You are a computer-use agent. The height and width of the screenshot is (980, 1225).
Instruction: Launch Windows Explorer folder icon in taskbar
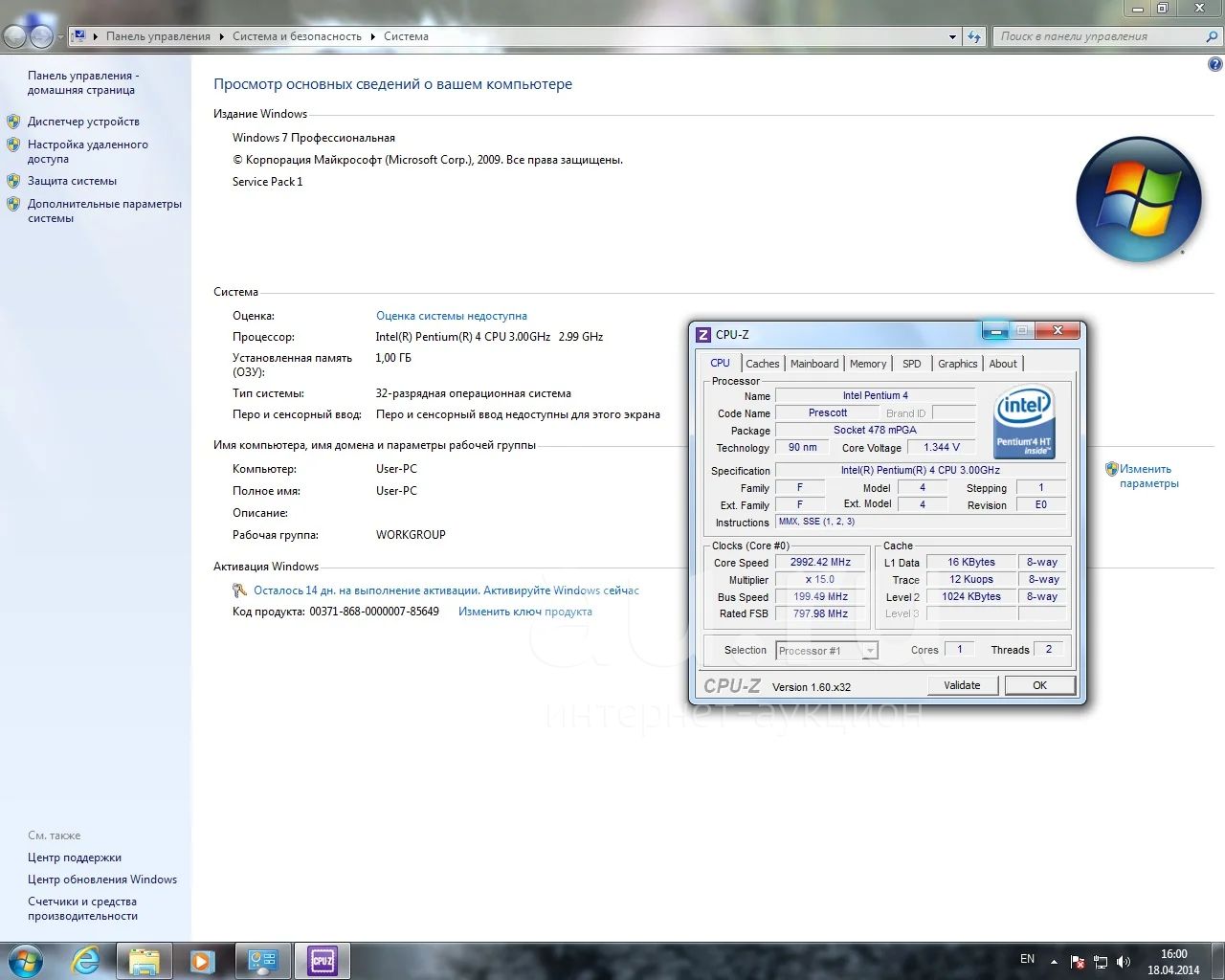click(144, 960)
